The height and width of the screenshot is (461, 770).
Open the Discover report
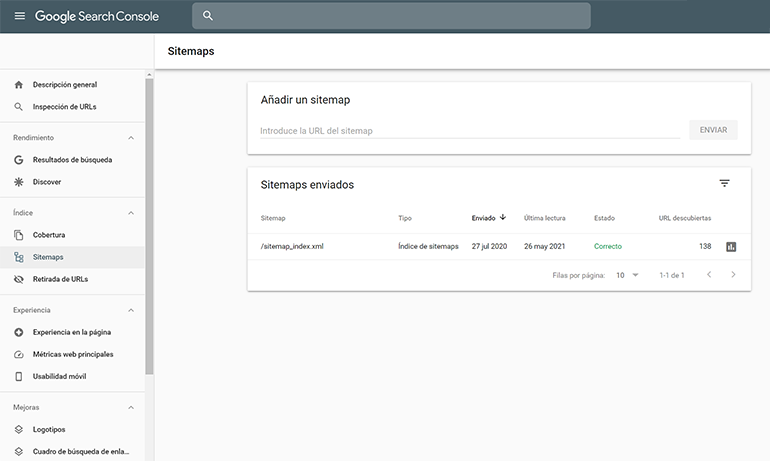click(x=48, y=182)
